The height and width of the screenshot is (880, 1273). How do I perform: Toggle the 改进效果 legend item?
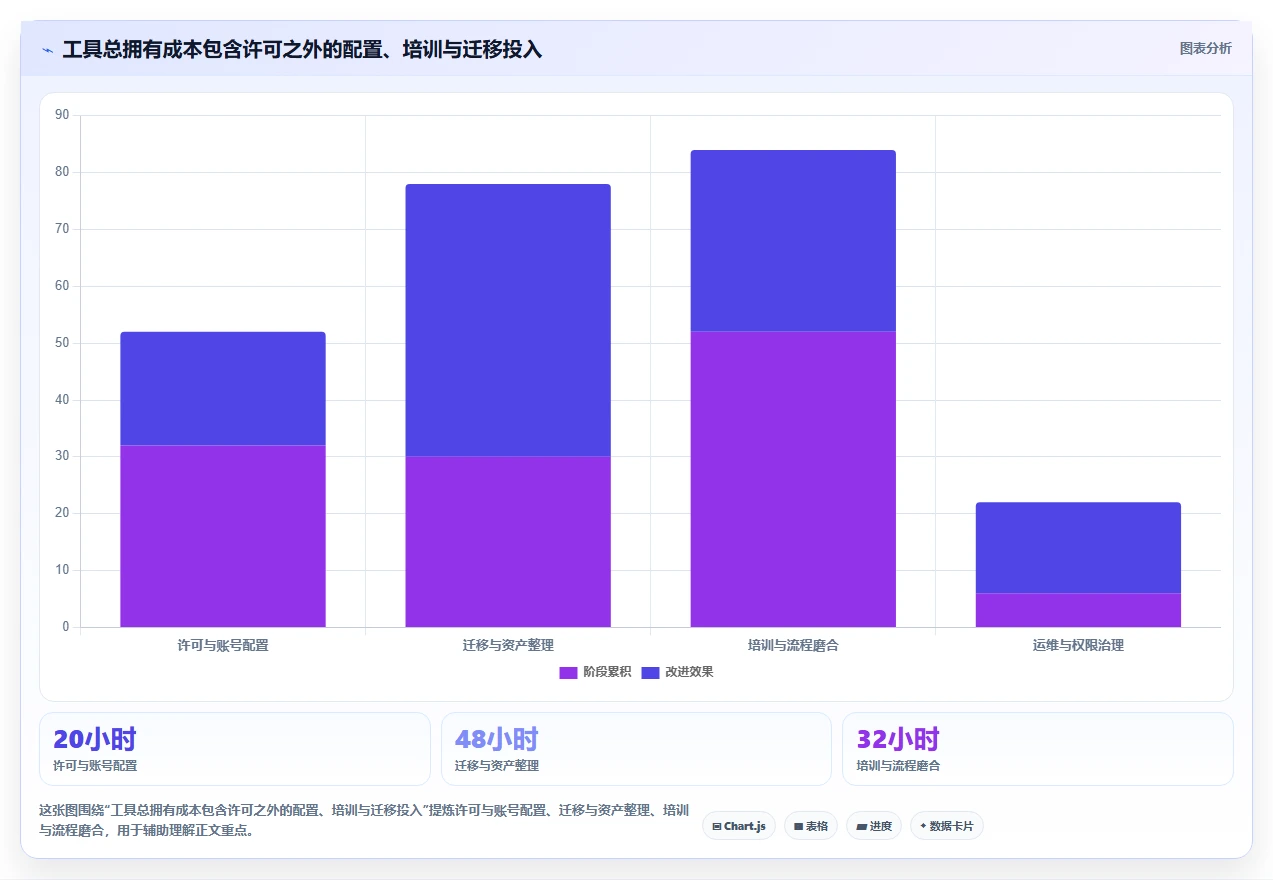click(x=677, y=672)
